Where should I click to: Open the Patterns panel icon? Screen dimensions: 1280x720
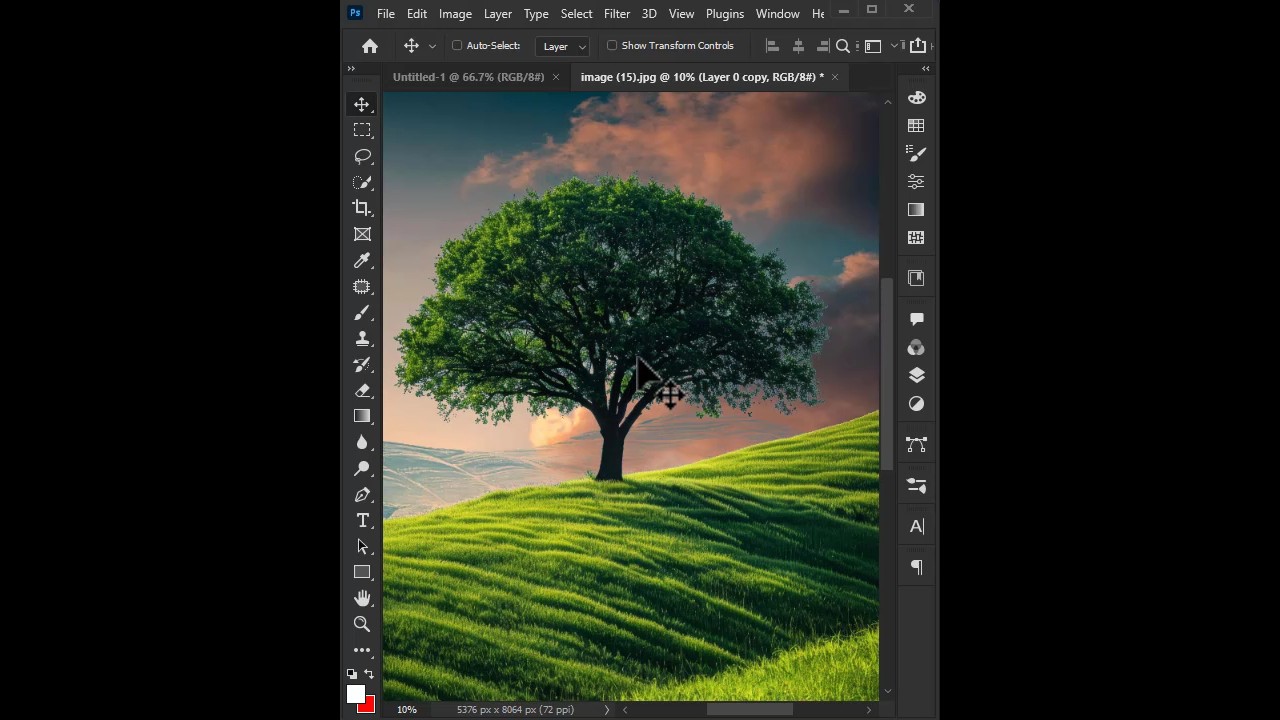tap(916, 238)
